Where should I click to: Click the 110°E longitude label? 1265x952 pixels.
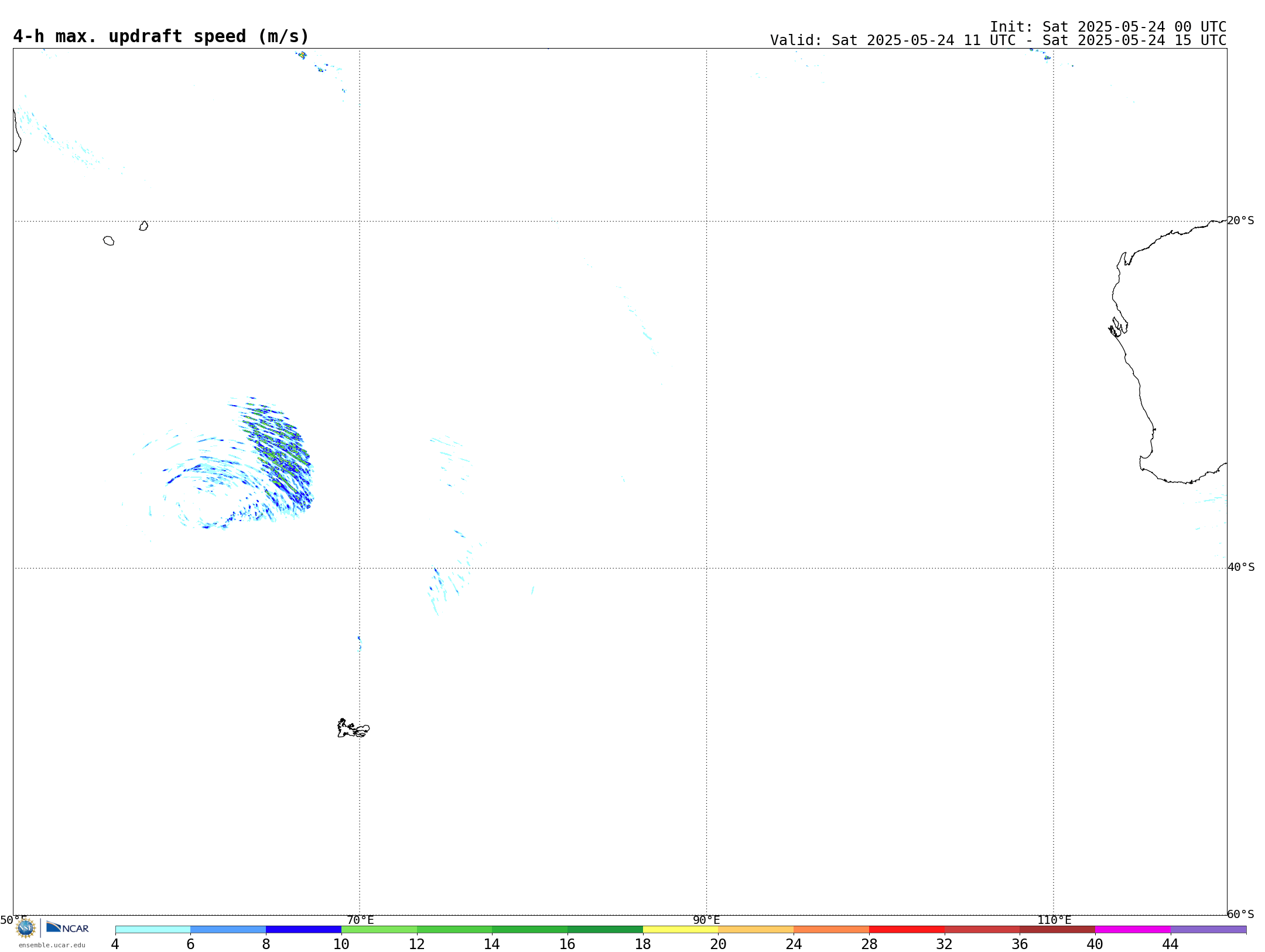(x=1054, y=920)
